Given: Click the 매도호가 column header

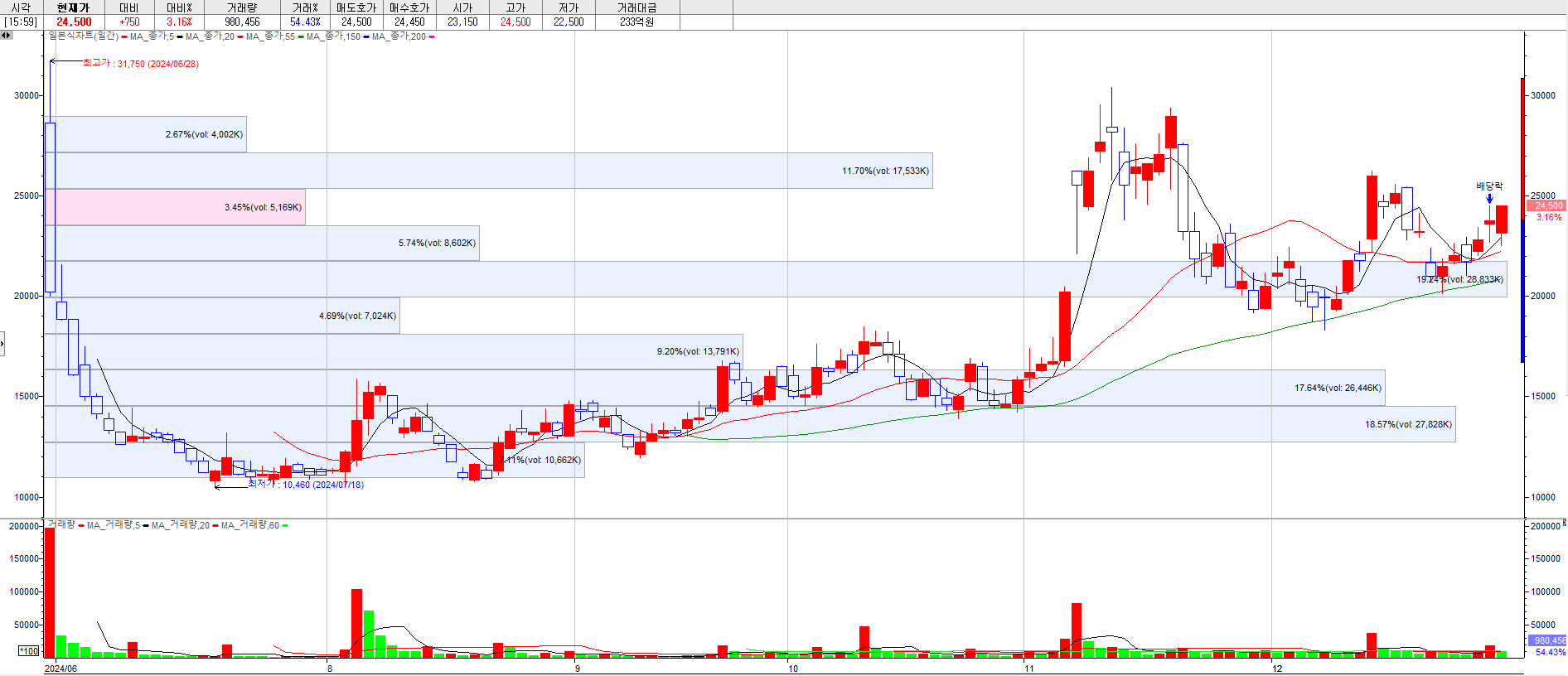Looking at the screenshot, I should click(356, 7).
